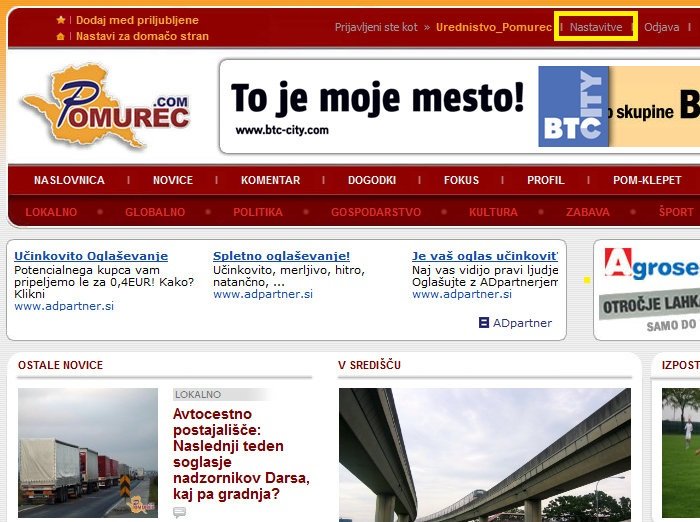Go to the NOVICE menu section
This screenshot has width=700, height=522.
173,180
